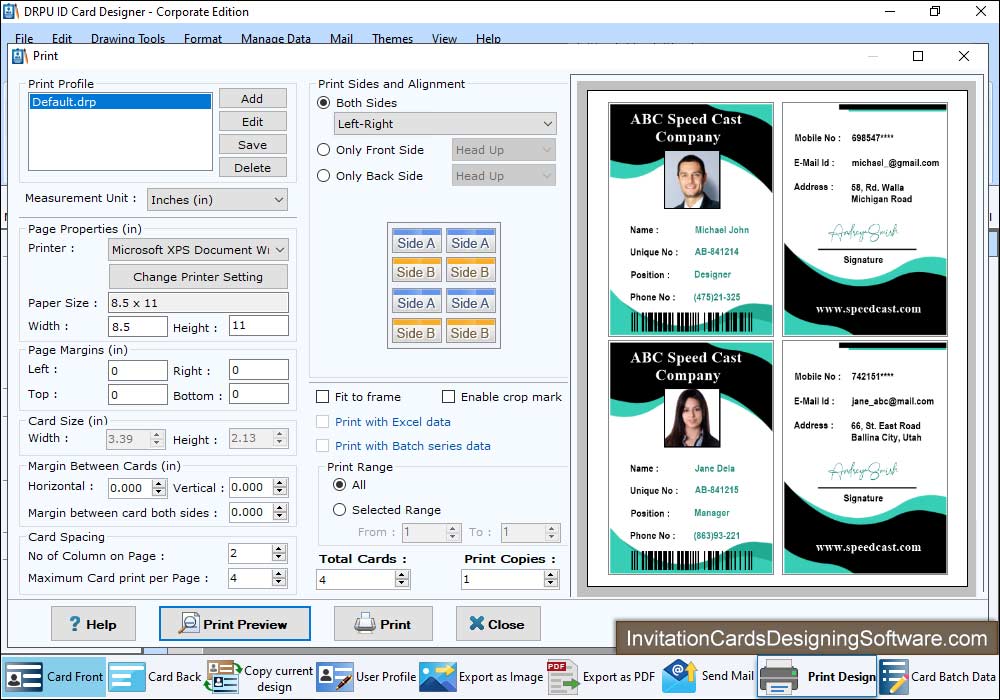Open the Mail menu
The image size is (1000, 700).
(341, 38)
